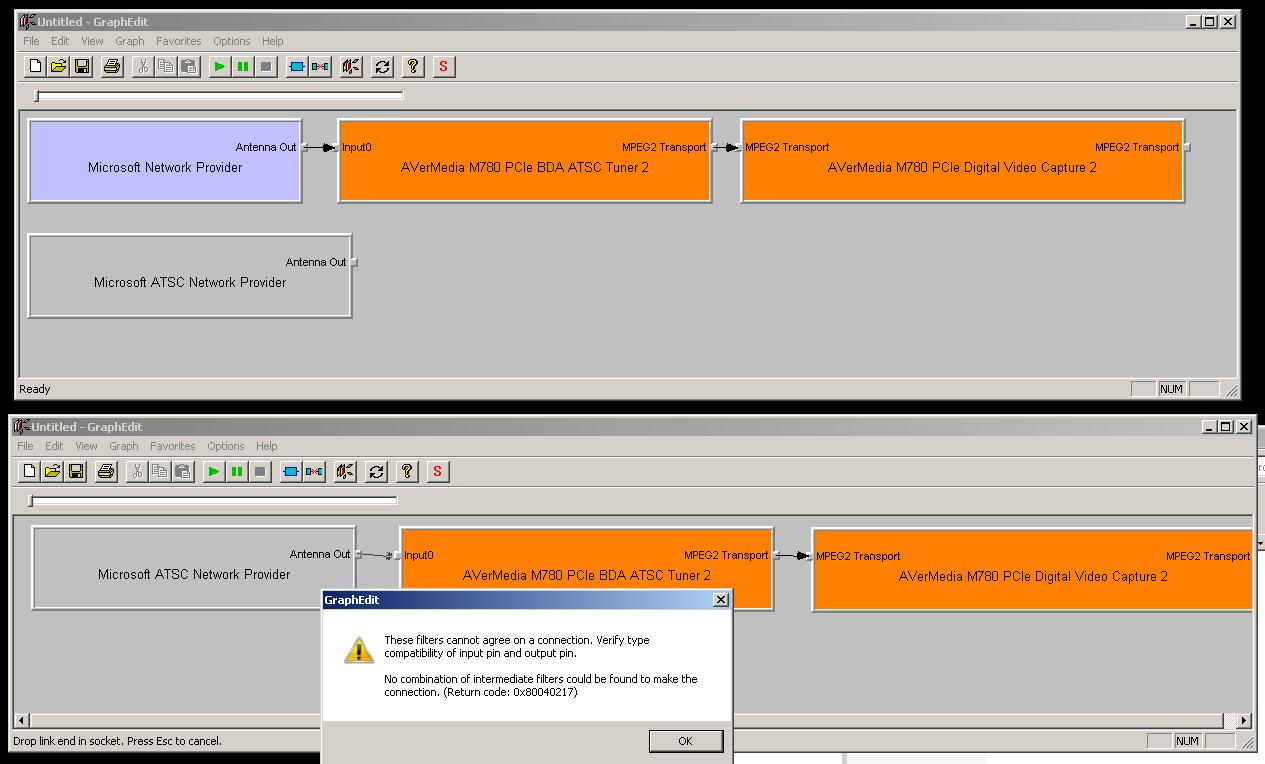
Task: Click Cut scissors icon in upper GraphEdit window
Action: click(x=142, y=67)
